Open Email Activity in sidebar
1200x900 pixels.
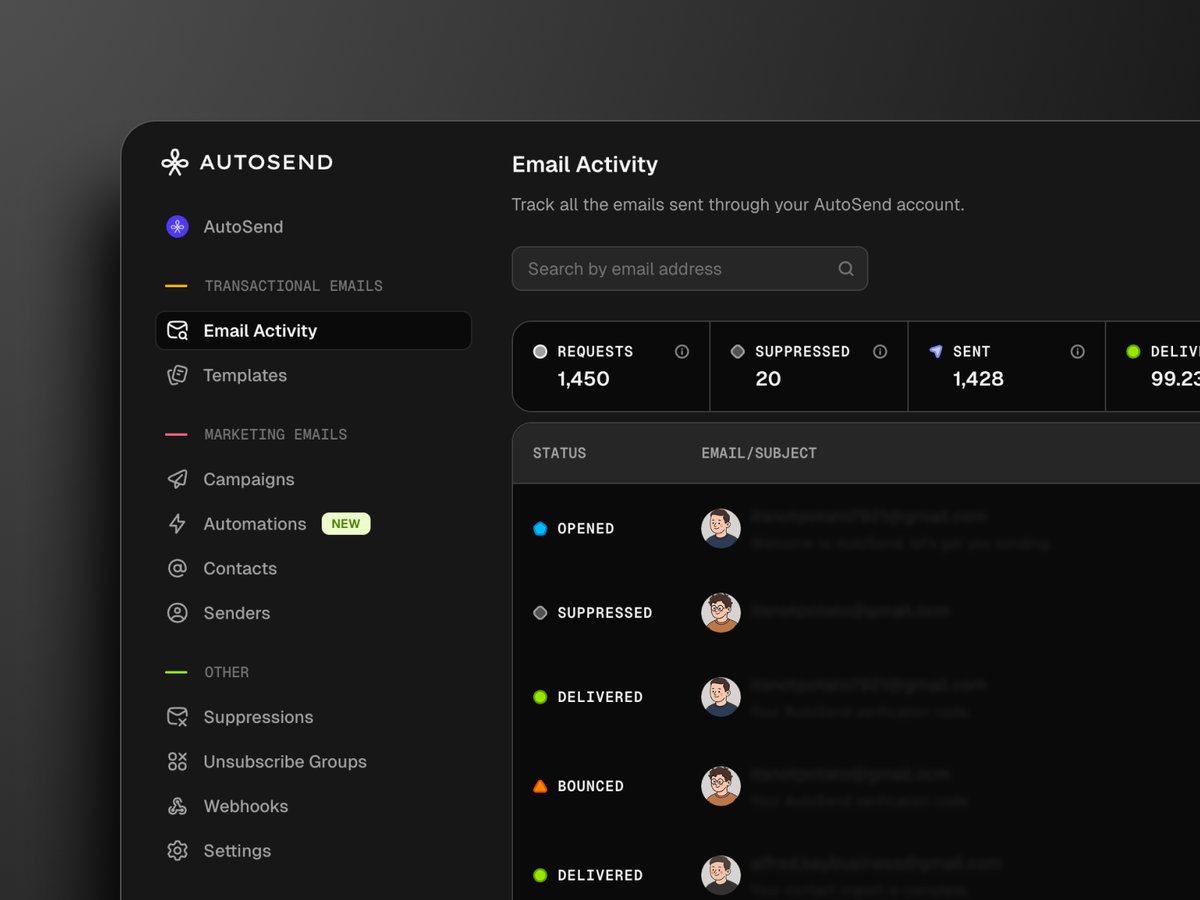click(x=313, y=330)
